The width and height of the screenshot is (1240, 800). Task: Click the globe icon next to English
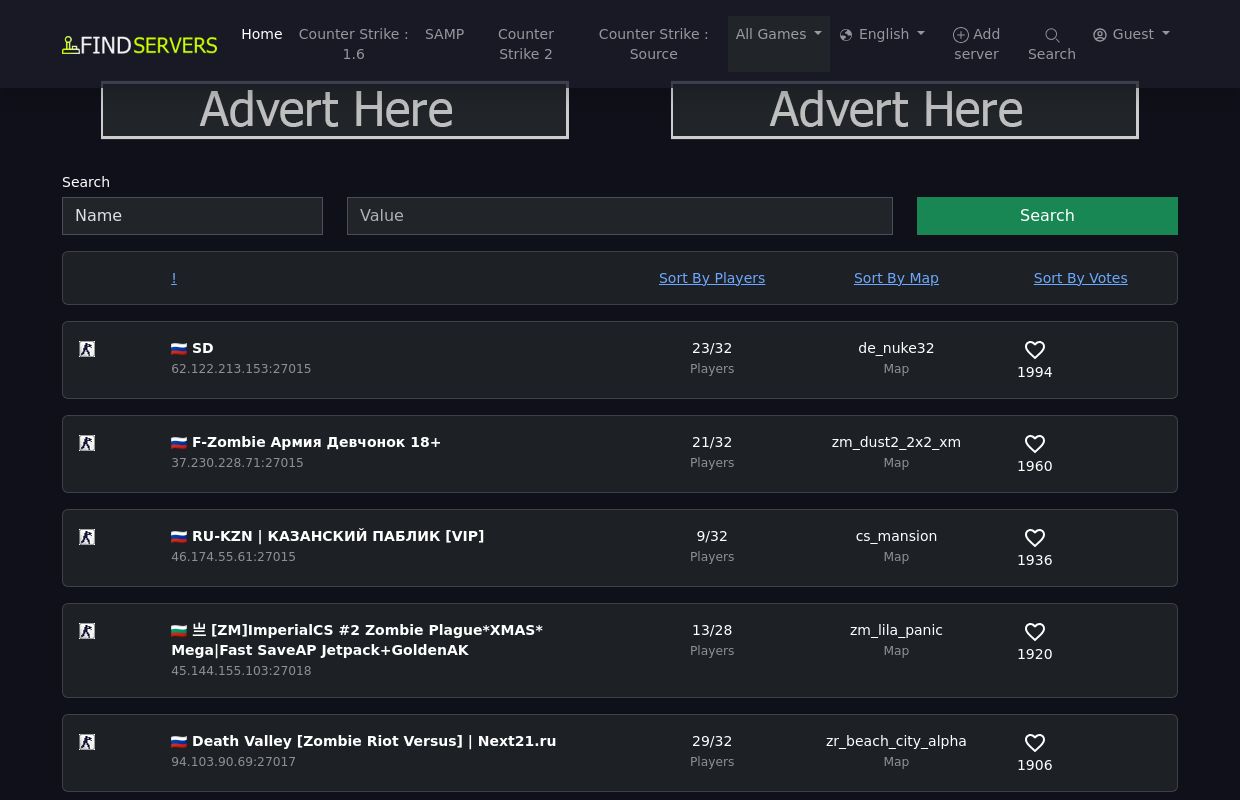846,34
